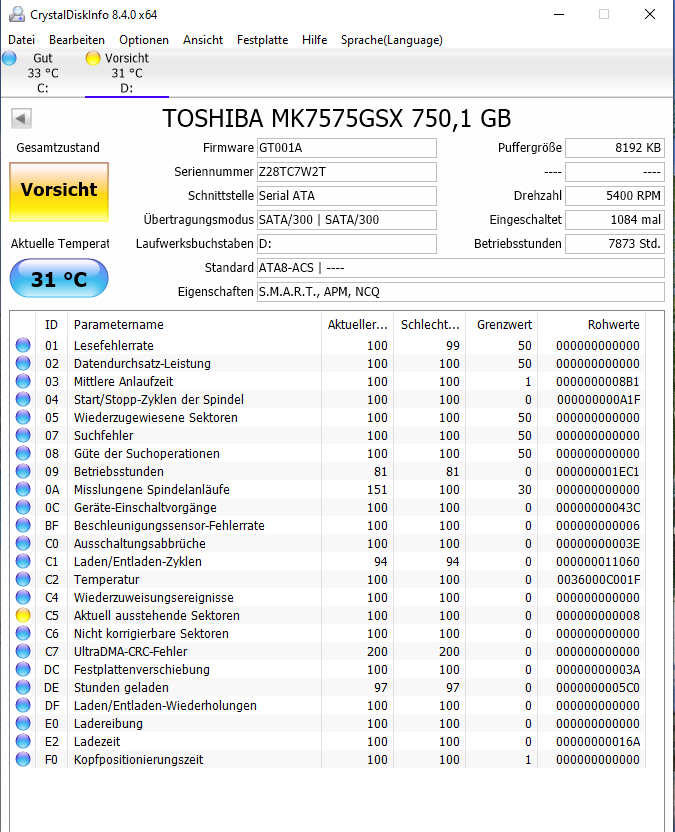The width and height of the screenshot is (675, 832).
Task: Click the Drehzahl value 5400 RPM
Action: [615, 196]
